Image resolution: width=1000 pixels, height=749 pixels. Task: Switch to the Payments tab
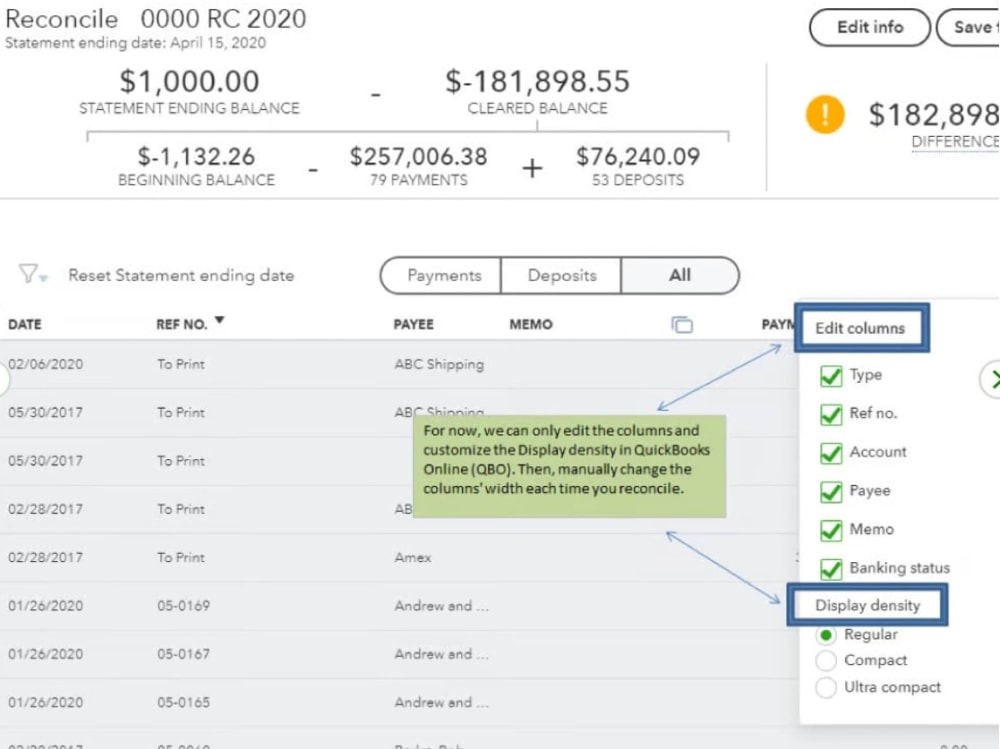[x=443, y=276]
